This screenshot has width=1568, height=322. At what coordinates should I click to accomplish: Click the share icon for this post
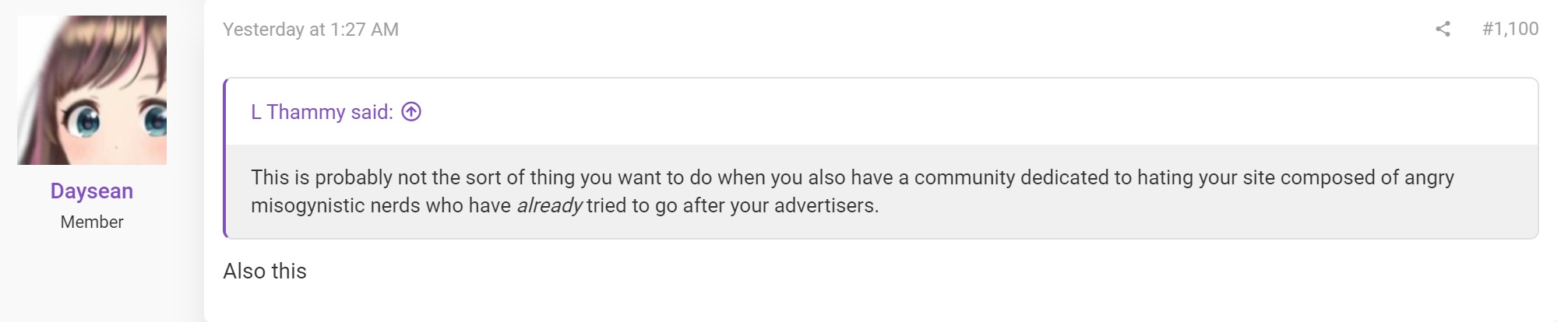[1443, 29]
